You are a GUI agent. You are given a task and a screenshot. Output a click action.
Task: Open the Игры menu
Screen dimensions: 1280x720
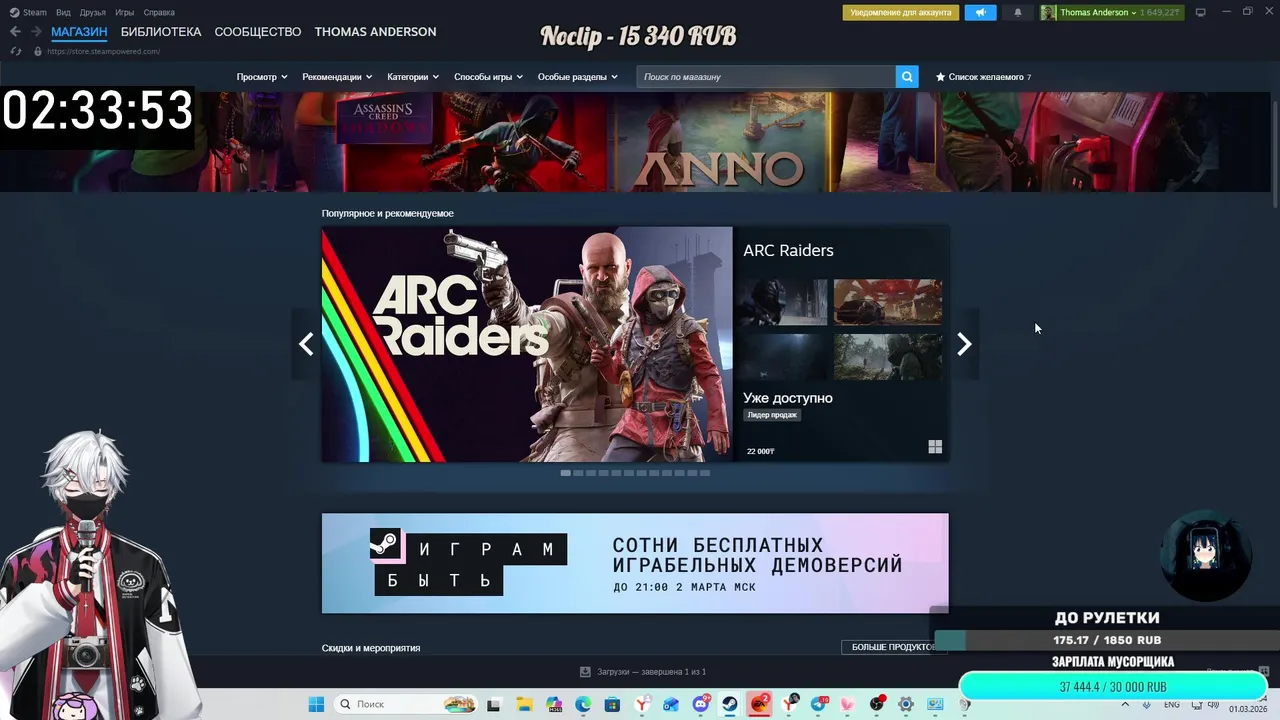click(125, 12)
